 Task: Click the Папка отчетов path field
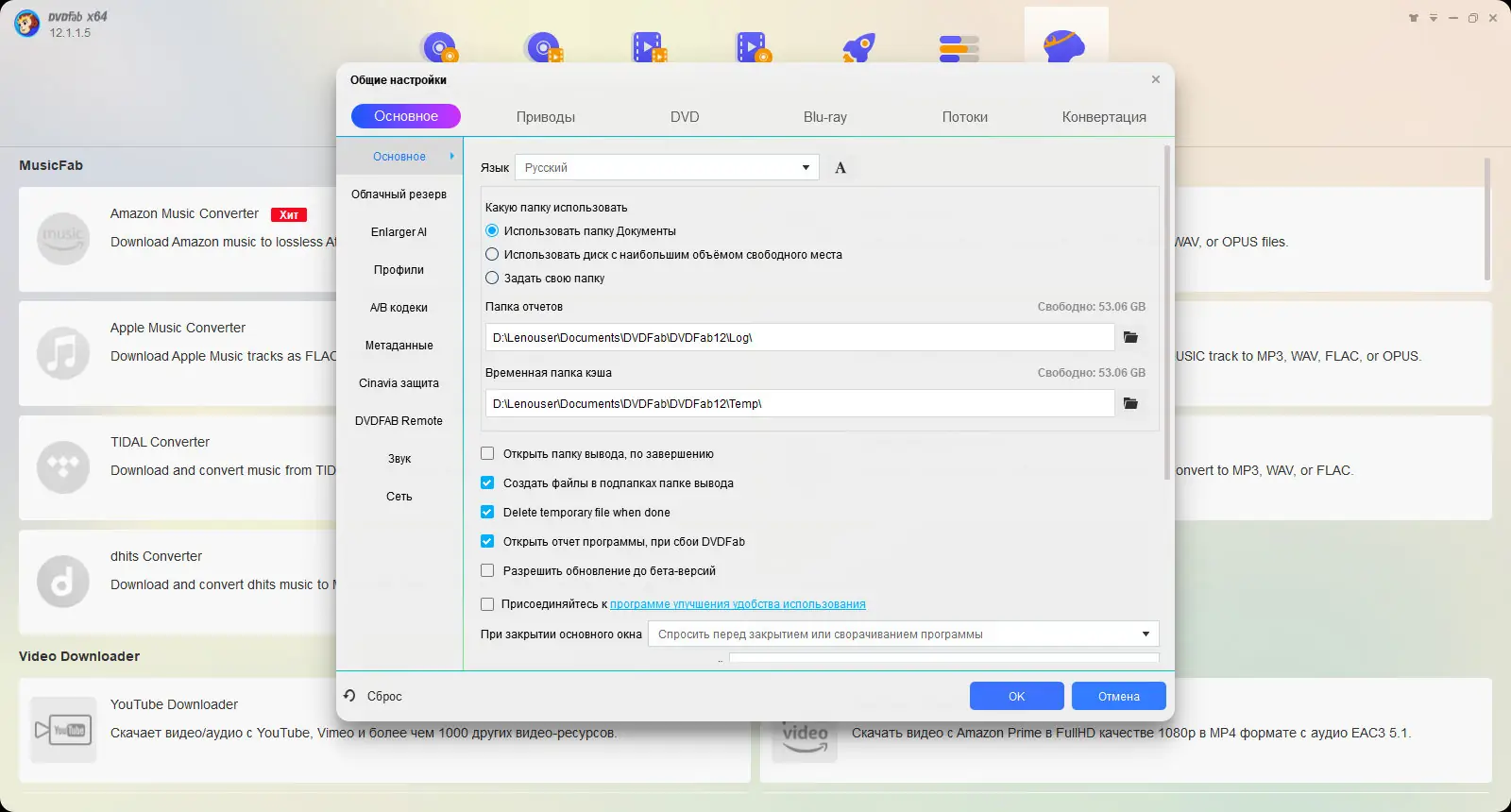(800, 337)
